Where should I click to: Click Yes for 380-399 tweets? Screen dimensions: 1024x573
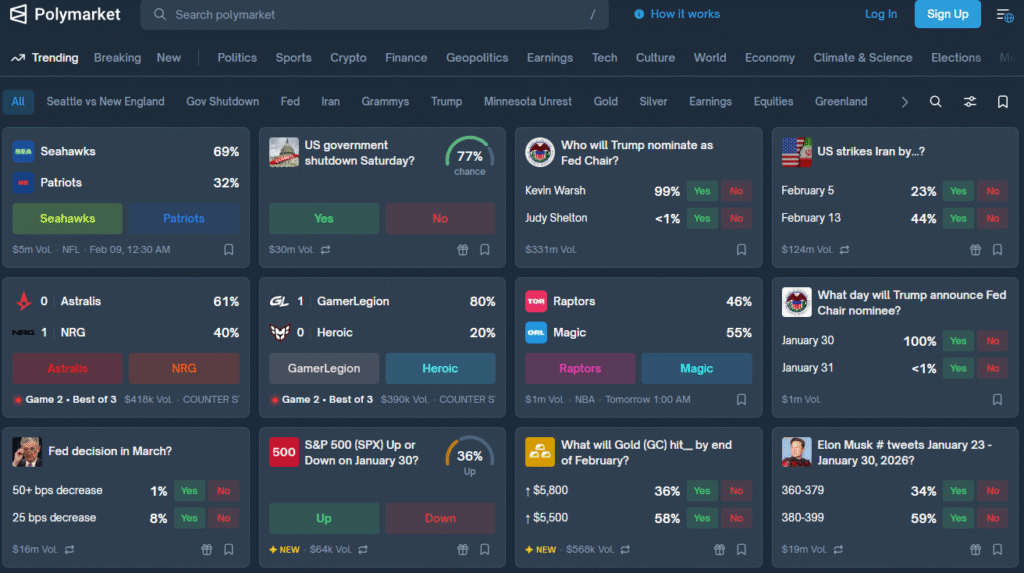click(x=958, y=518)
